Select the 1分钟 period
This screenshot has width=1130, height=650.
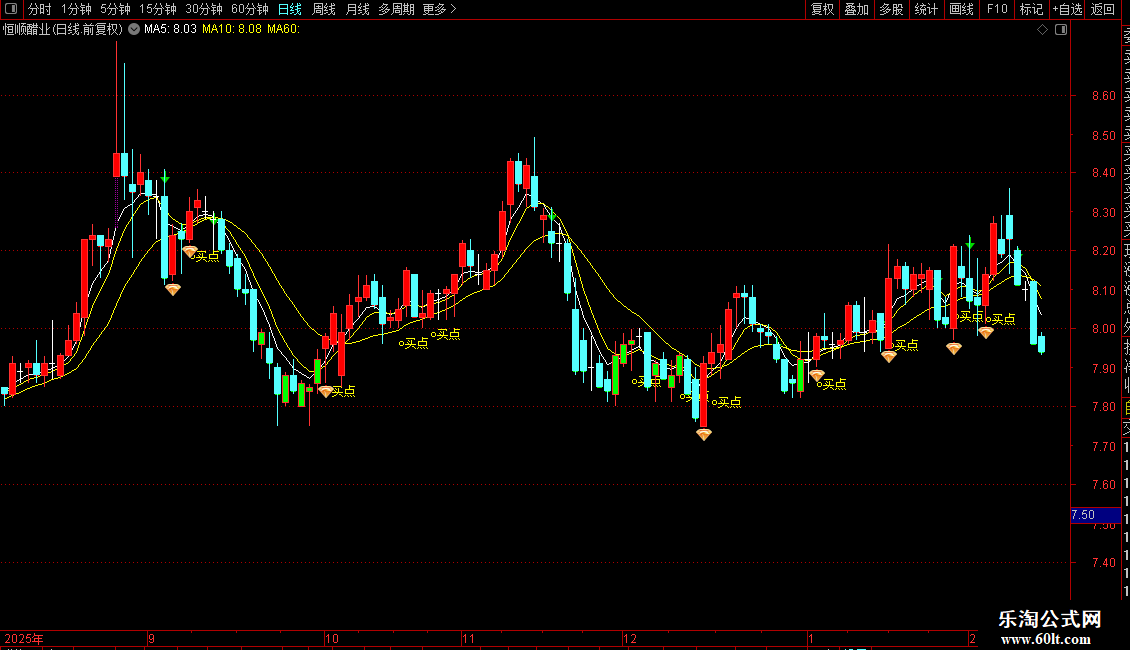click(x=76, y=9)
